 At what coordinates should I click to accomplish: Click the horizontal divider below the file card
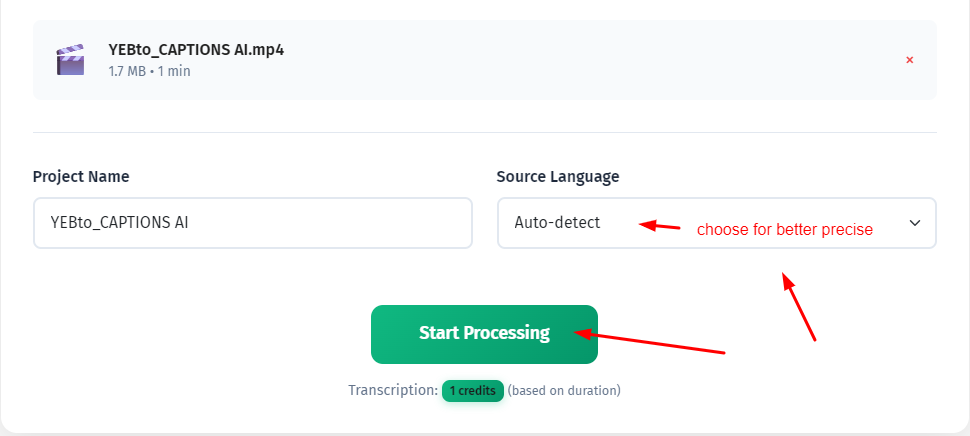tap(485, 132)
